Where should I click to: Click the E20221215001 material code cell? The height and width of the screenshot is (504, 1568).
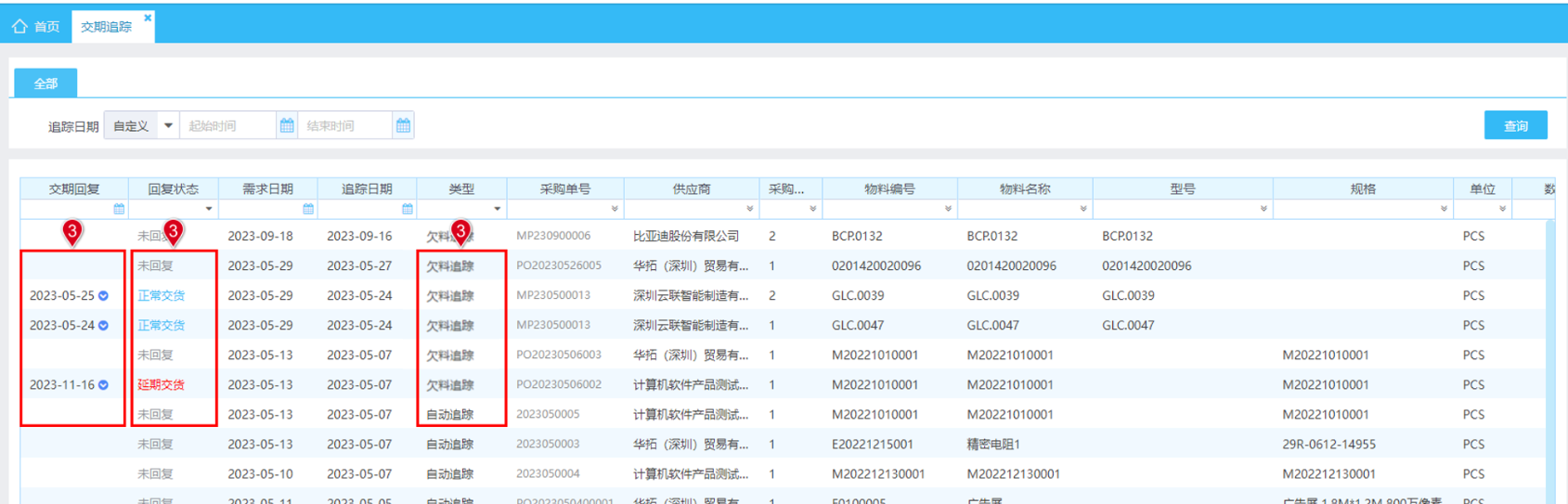tap(873, 444)
